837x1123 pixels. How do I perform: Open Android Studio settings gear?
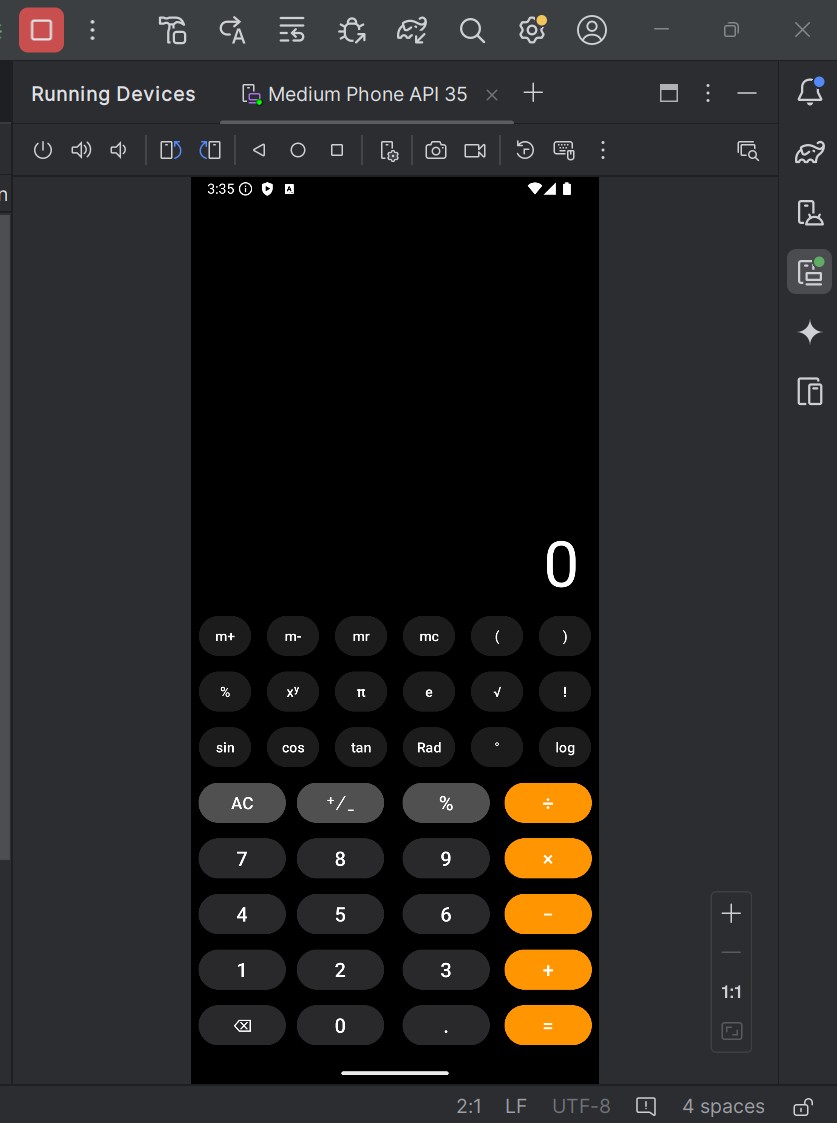coord(531,30)
